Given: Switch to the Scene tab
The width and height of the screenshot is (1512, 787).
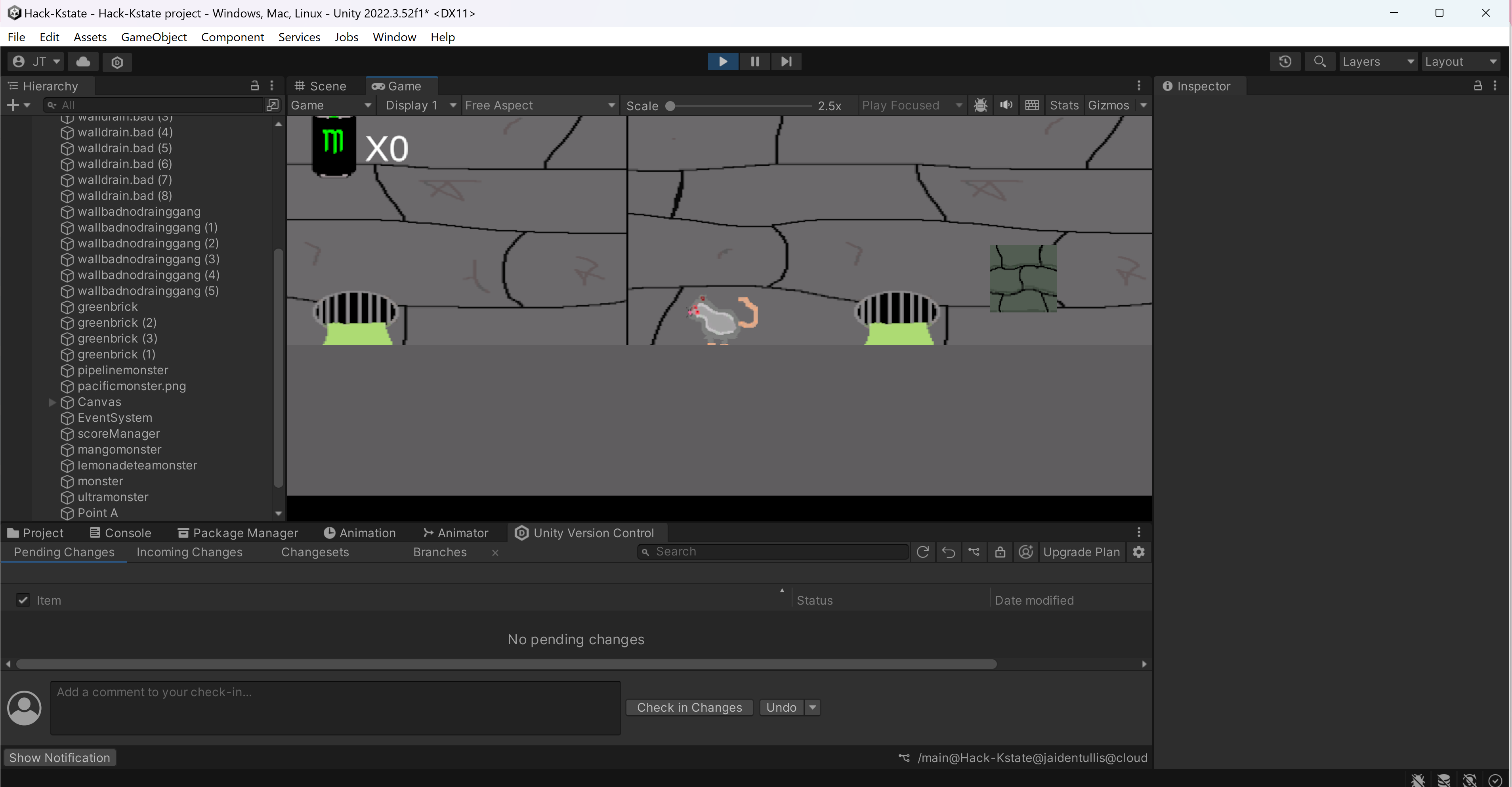Looking at the screenshot, I should [321, 86].
